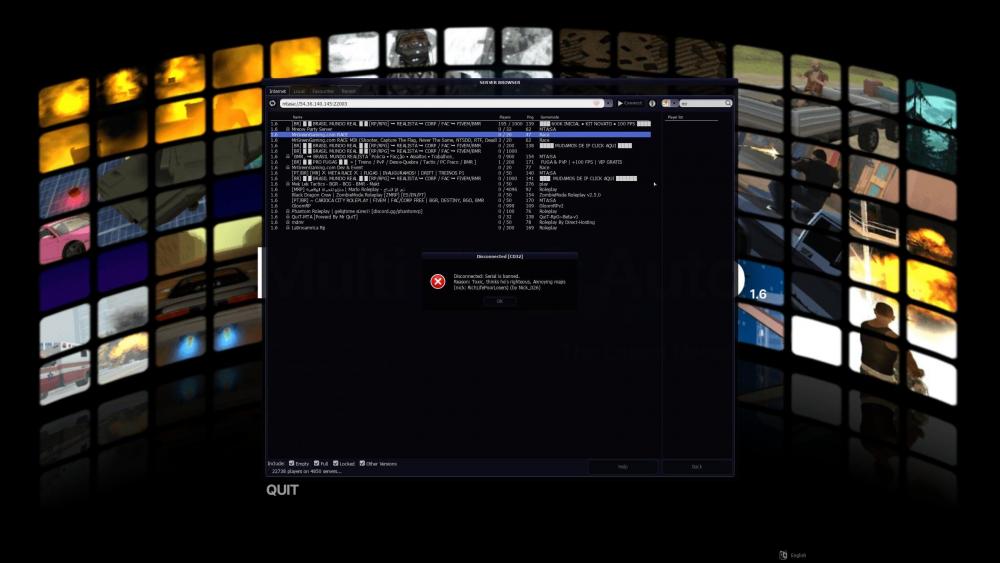Click the QUIT menu option

click(282, 490)
